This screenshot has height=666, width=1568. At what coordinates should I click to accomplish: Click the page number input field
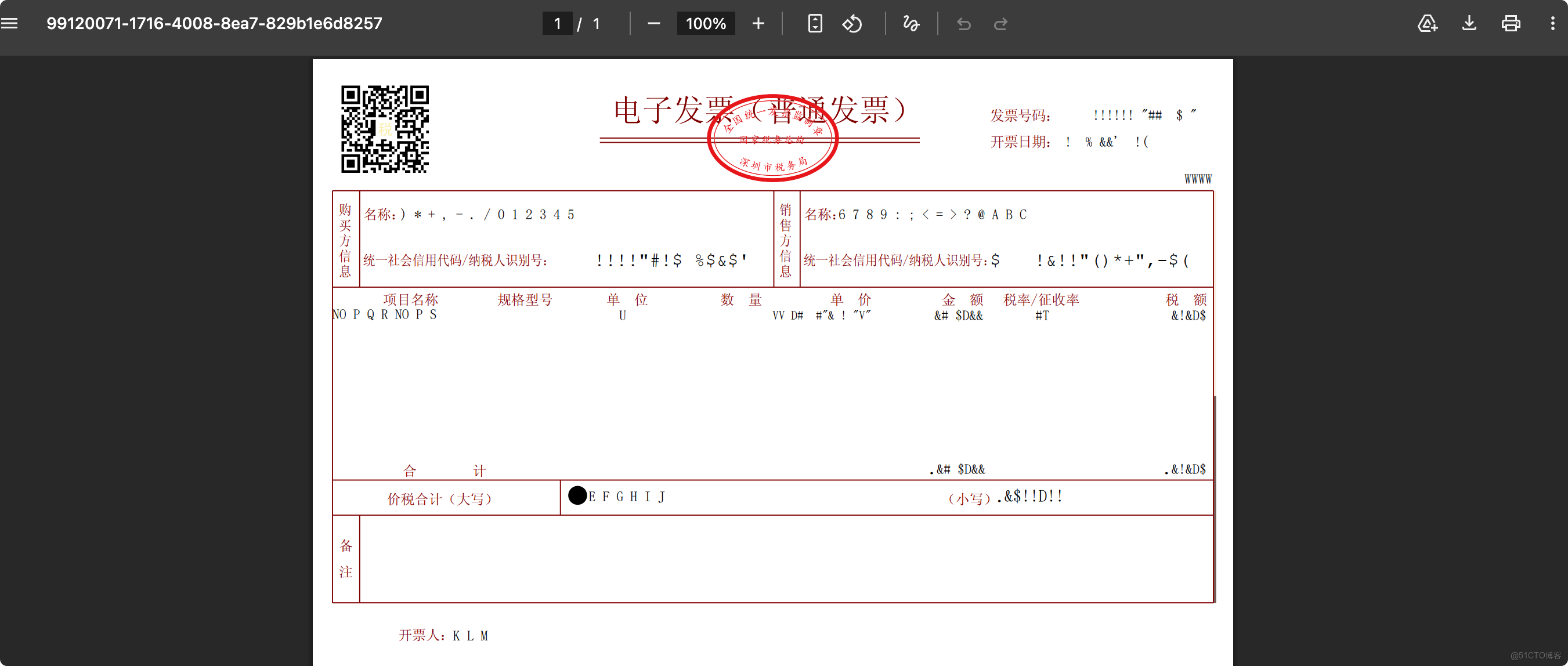pyautogui.click(x=557, y=23)
